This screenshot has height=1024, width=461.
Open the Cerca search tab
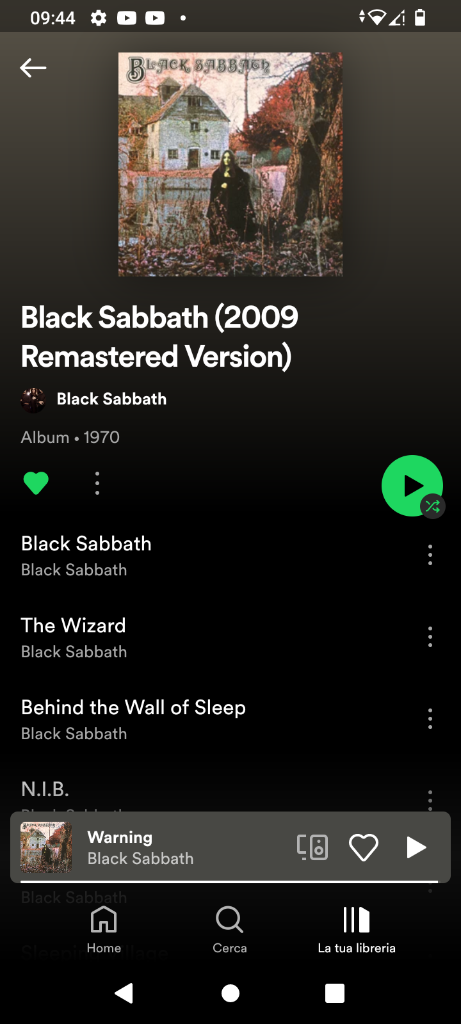pos(230,930)
